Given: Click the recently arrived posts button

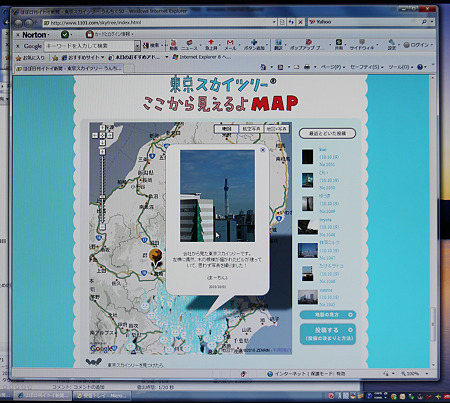Looking at the screenshot, I should [x=327, y=133].
